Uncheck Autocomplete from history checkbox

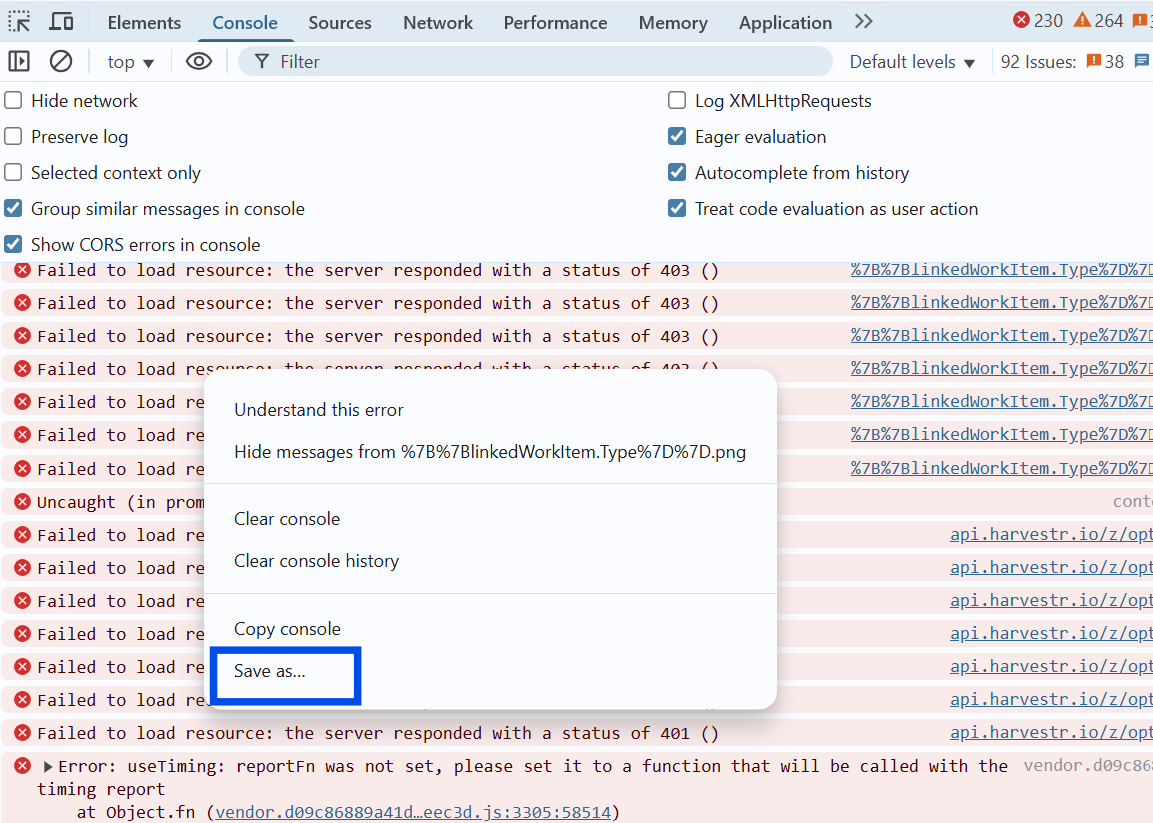coord(677,172)
